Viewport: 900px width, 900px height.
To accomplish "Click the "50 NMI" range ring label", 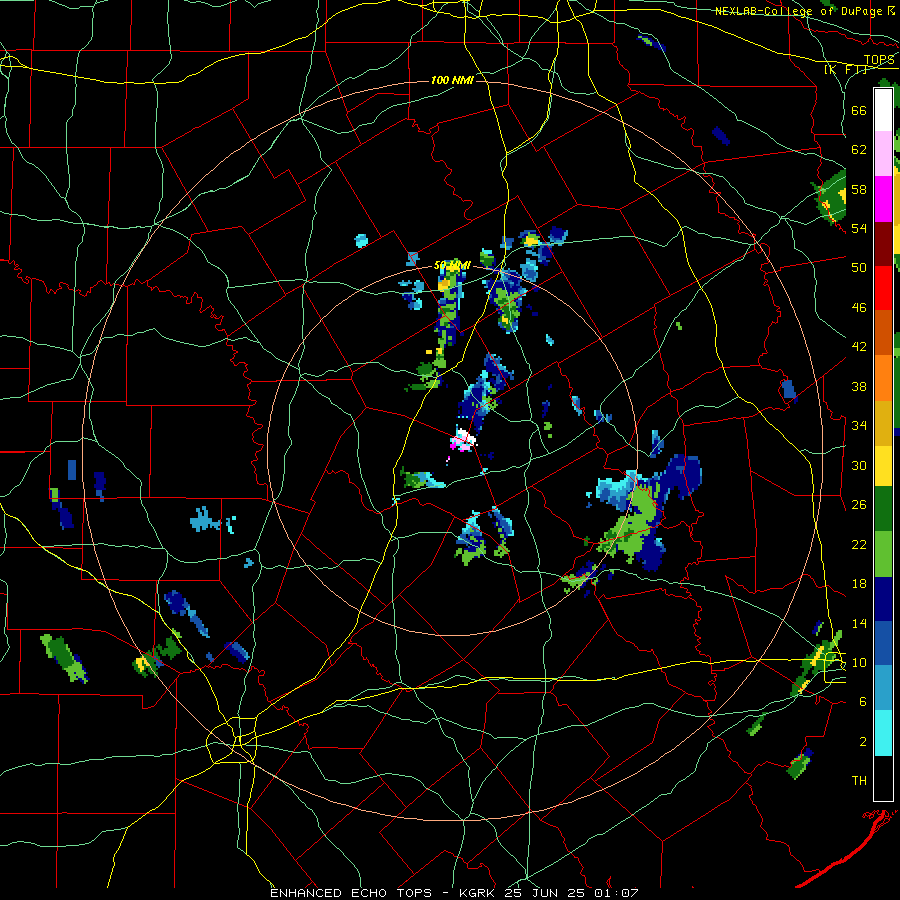I will [x=452, y=266].
